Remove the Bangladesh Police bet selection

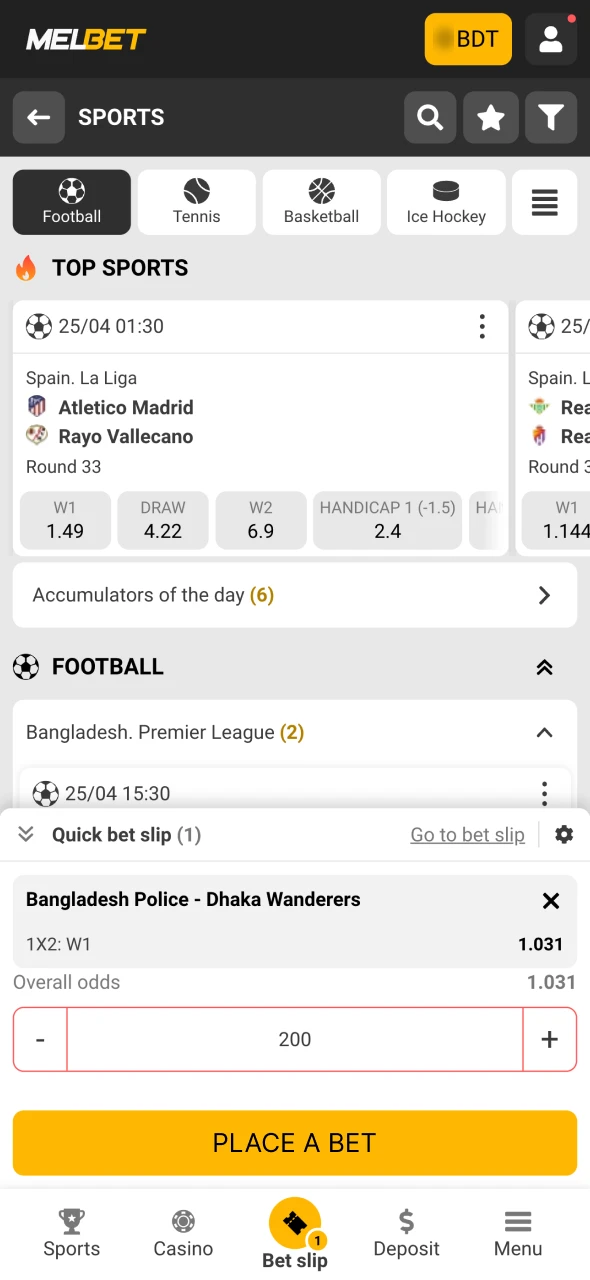[551, 900]
